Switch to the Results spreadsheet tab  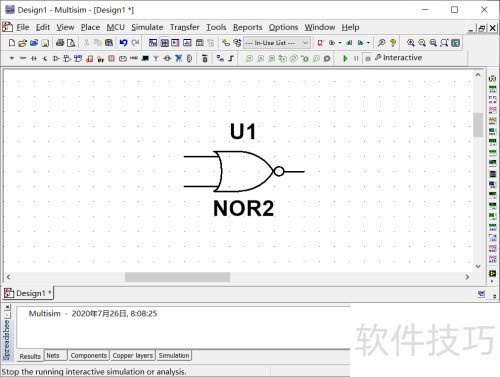[30, 356]
